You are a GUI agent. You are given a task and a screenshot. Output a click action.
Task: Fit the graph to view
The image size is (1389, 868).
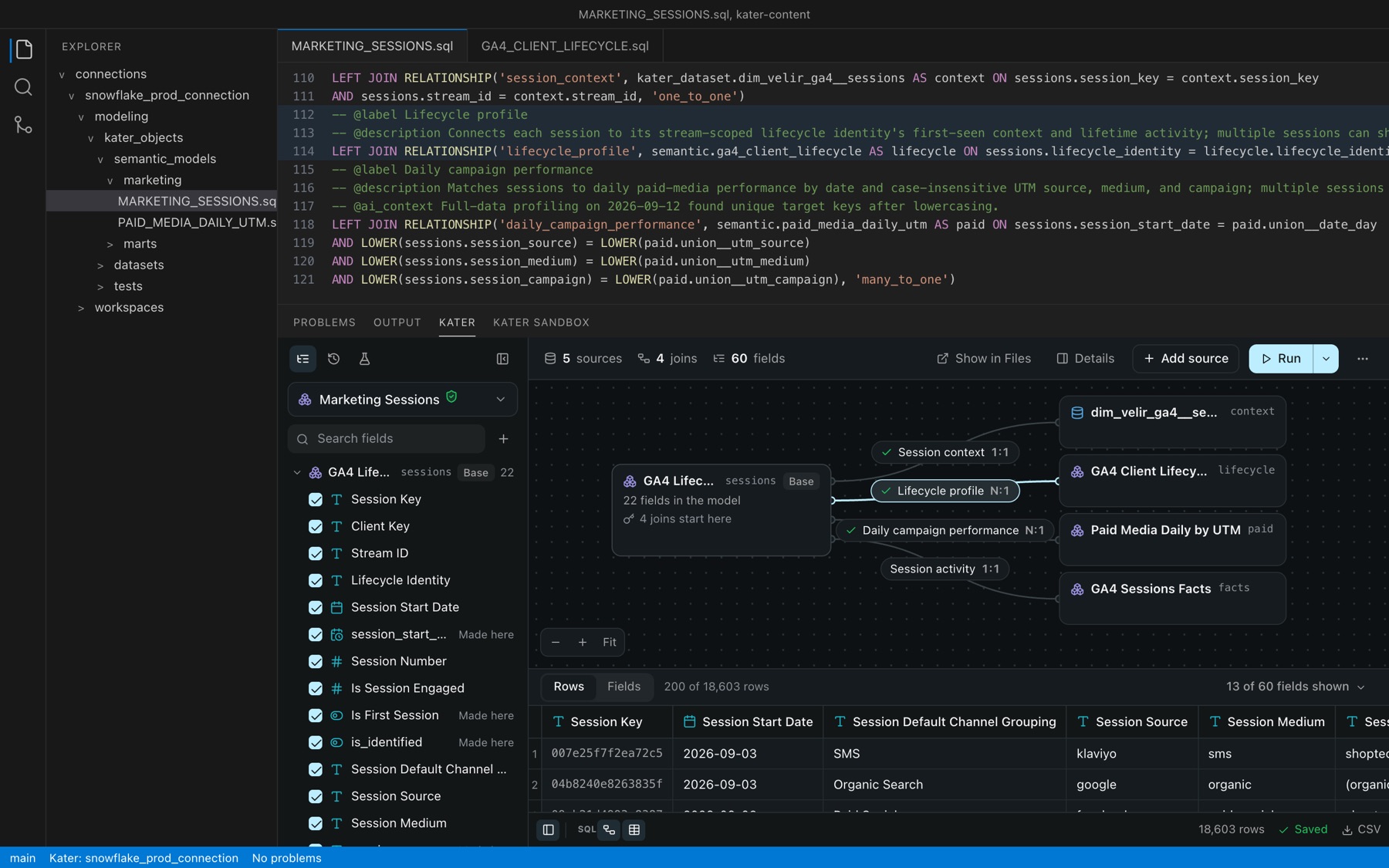pos(610,642)
